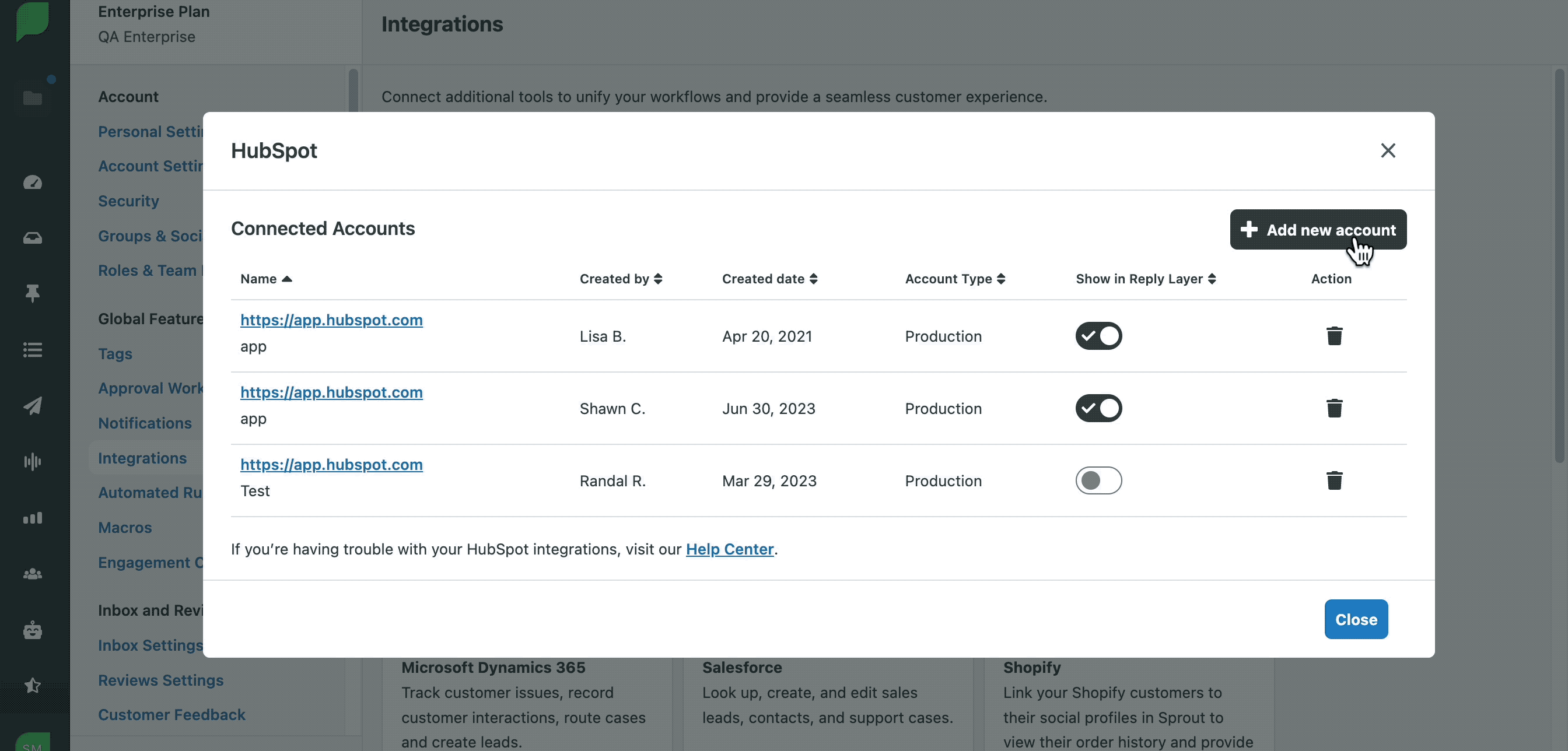Image resolution: width=1568 pixels, height=751 pixels.
Task: Open Randal R.'s Test hubspot link
Action: click(331, 465)
